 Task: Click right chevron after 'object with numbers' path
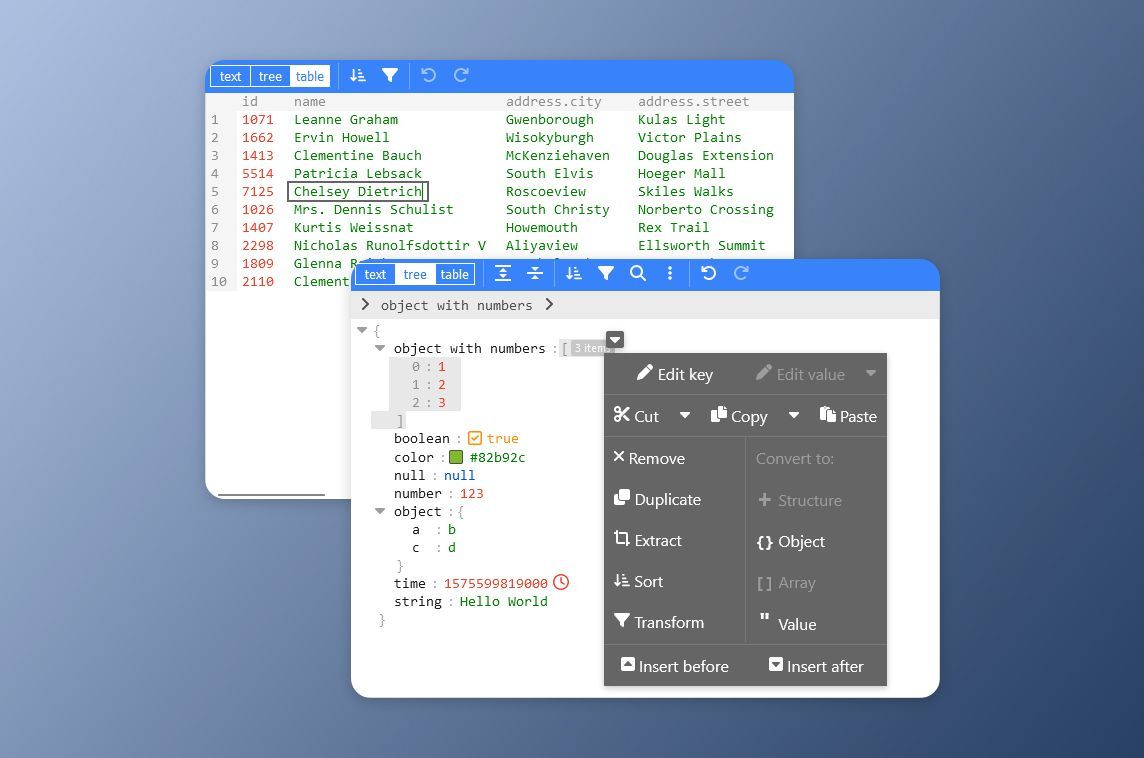[x=549, y=304]
